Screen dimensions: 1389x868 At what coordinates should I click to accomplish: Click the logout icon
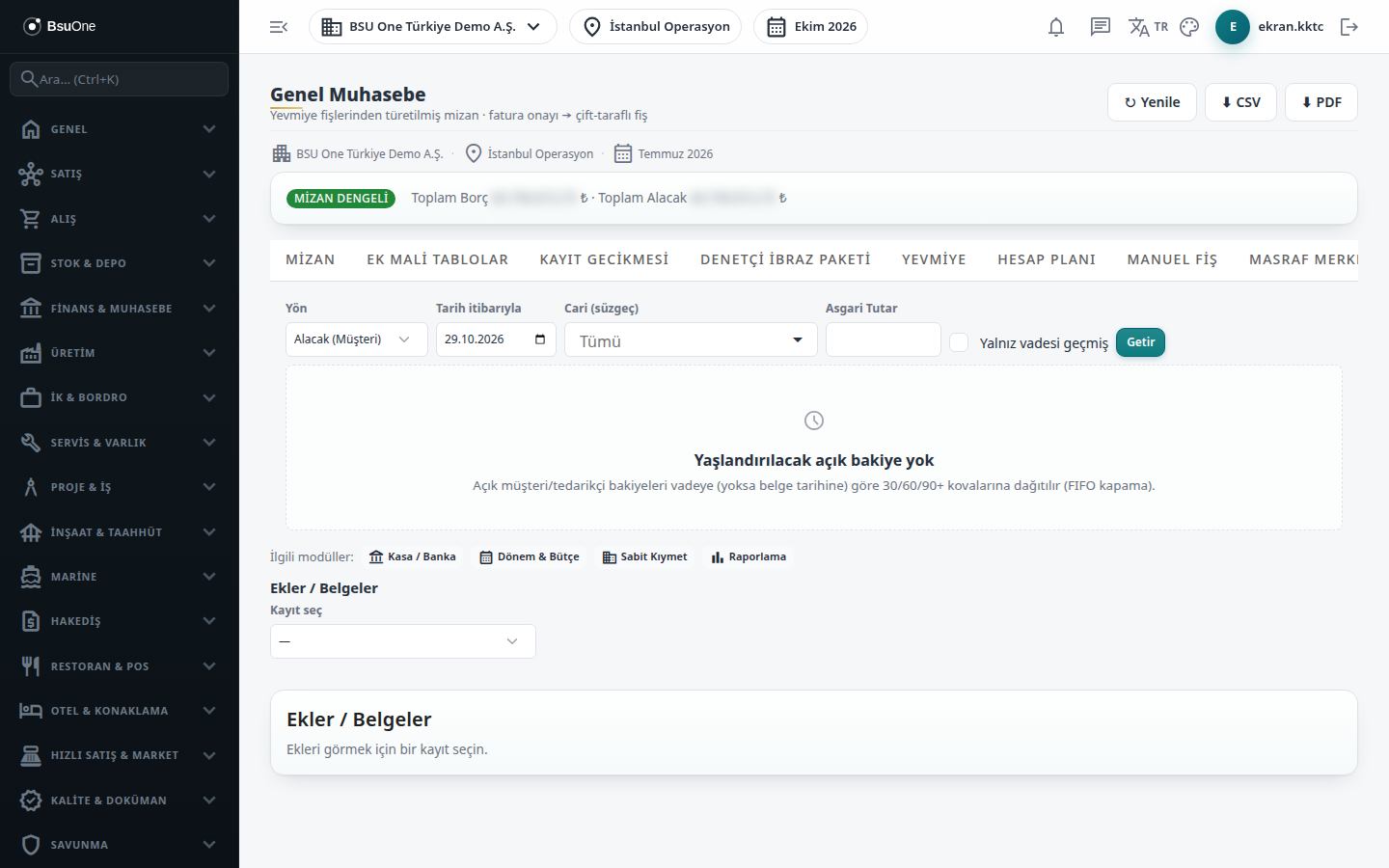1349,27
